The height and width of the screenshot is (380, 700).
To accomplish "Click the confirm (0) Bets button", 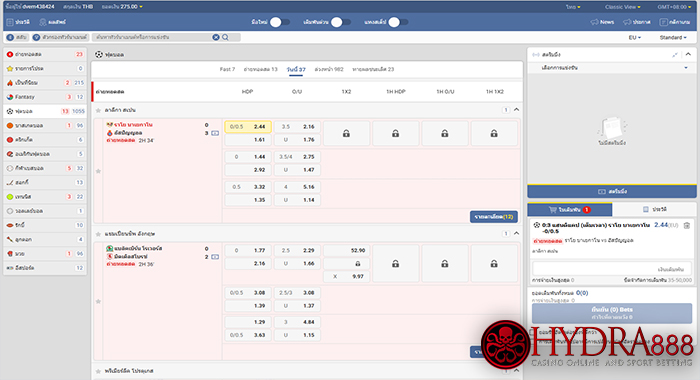I will (612, 313).
